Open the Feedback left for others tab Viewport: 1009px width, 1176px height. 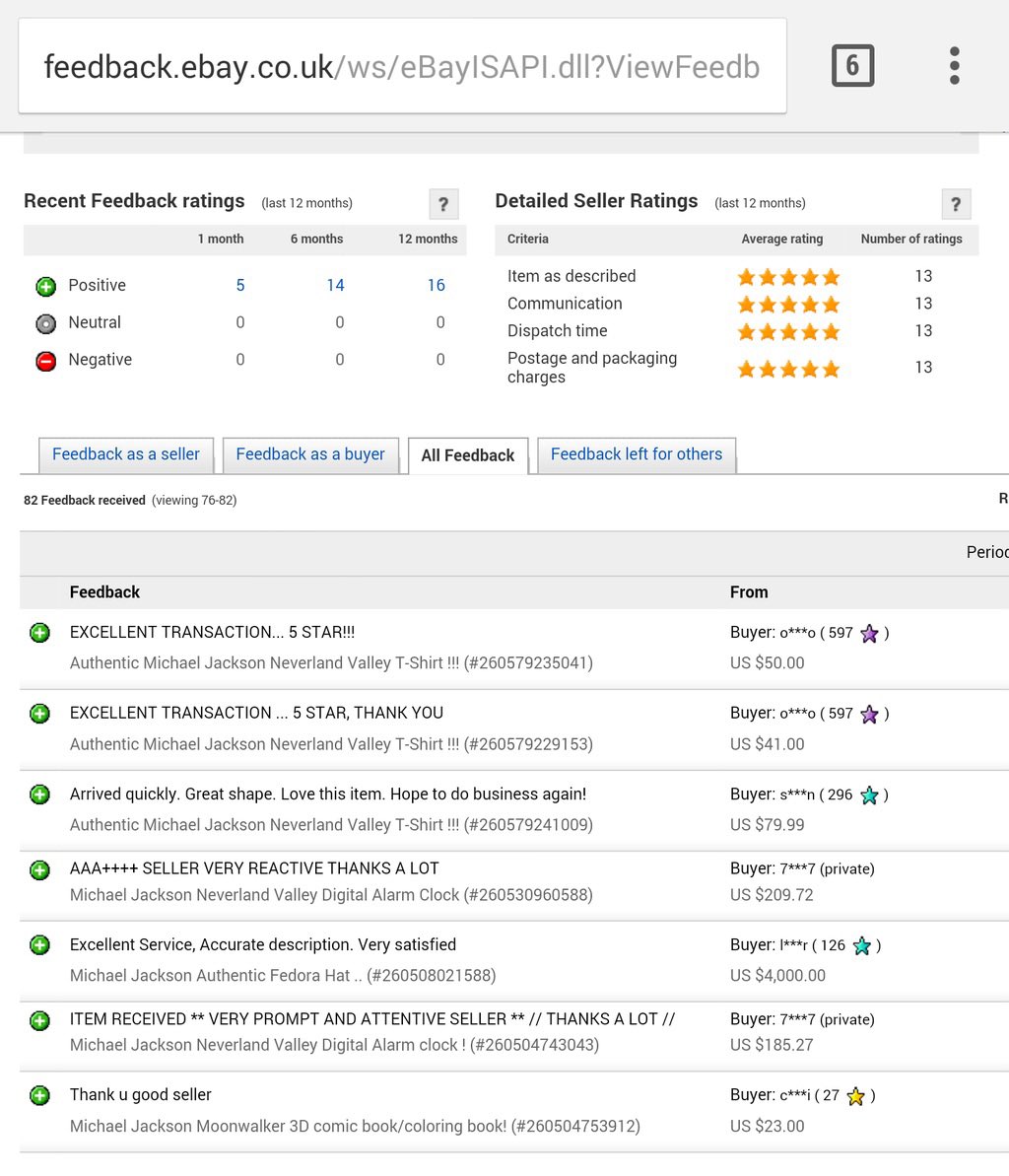tap(637, 454)
